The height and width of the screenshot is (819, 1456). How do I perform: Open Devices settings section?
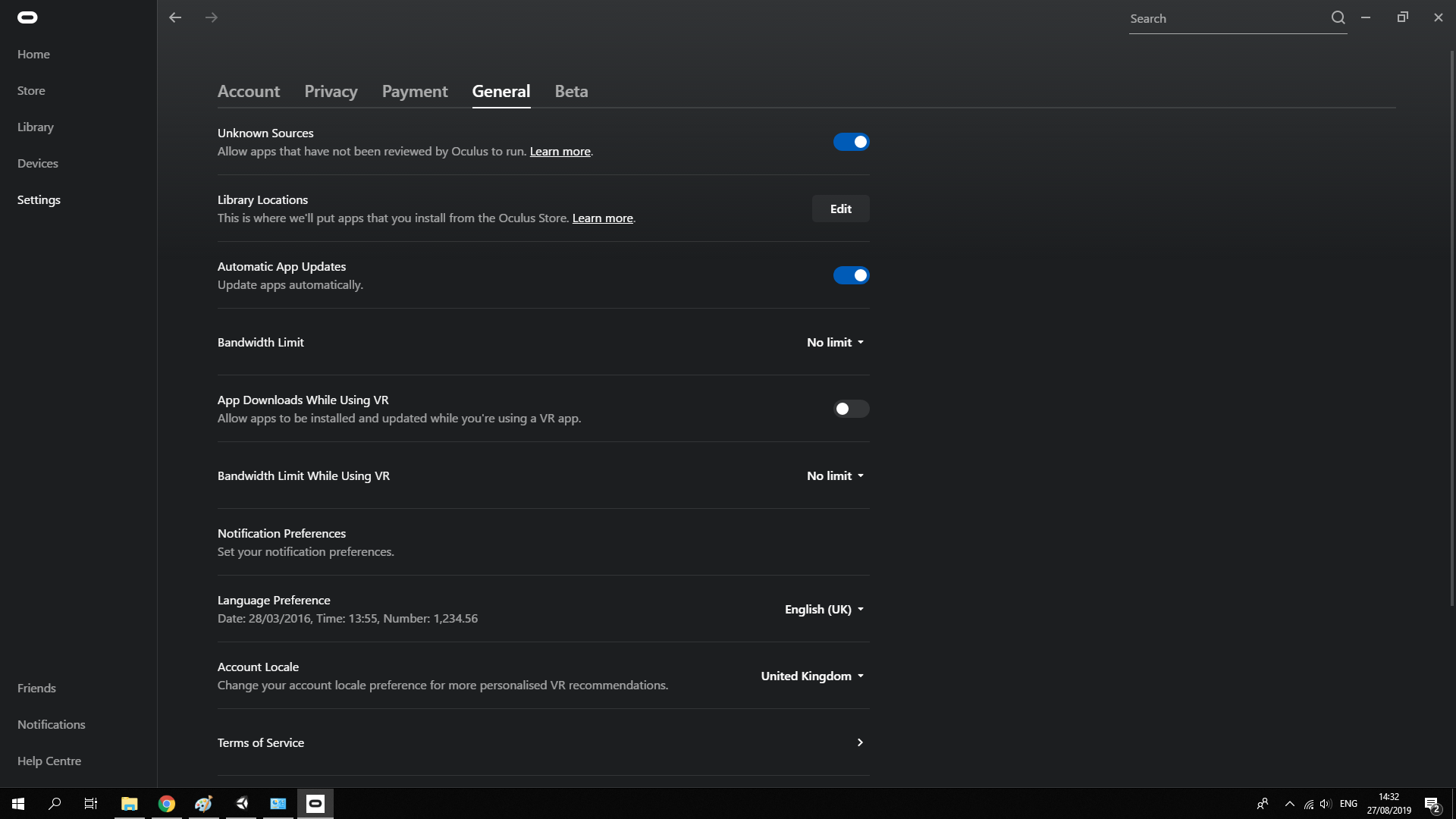[x=37, y=163]
